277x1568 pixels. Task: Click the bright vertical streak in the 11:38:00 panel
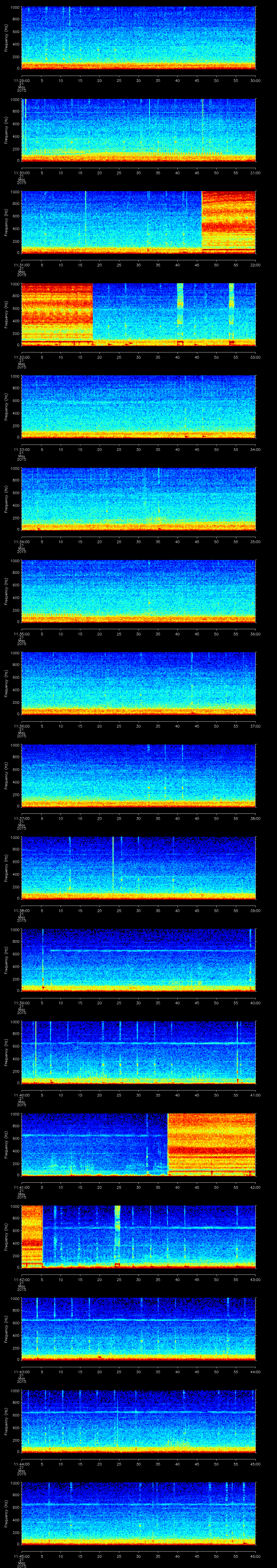[x=113, y=868]
